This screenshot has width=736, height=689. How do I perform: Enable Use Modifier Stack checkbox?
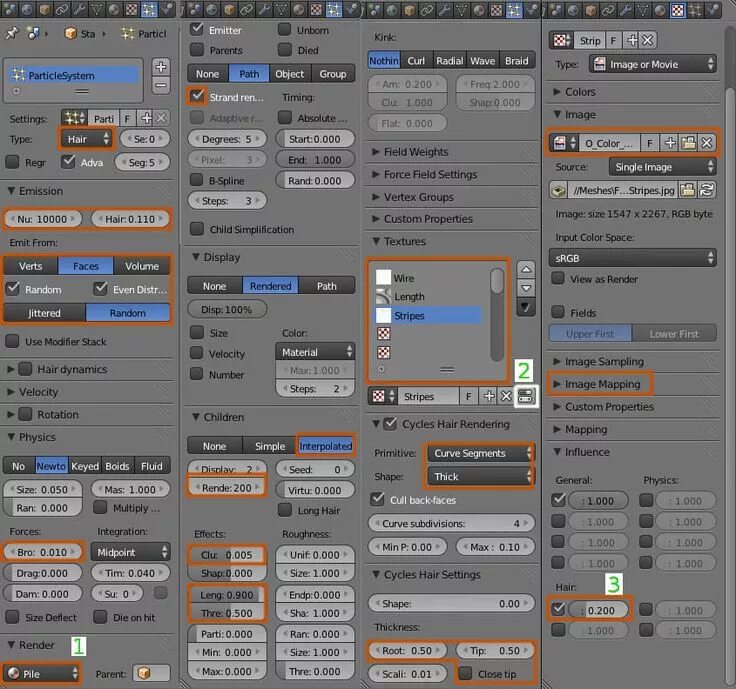tap(12, 341)
